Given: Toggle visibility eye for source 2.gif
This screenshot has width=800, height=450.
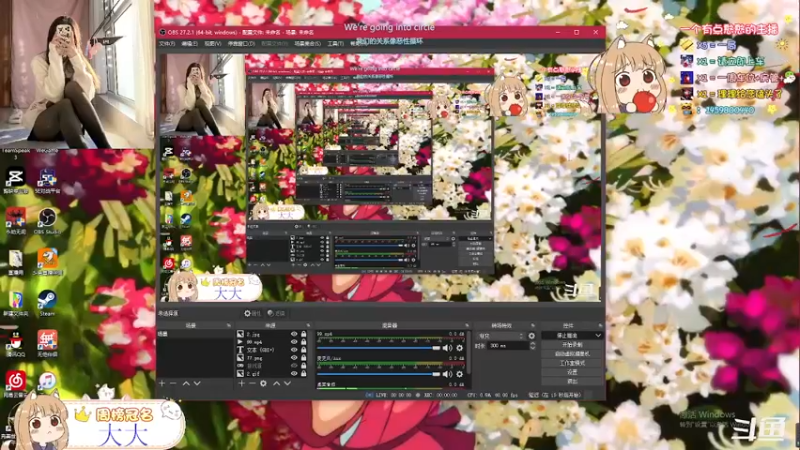Looking at the screenshot, I should coord(294,373).
